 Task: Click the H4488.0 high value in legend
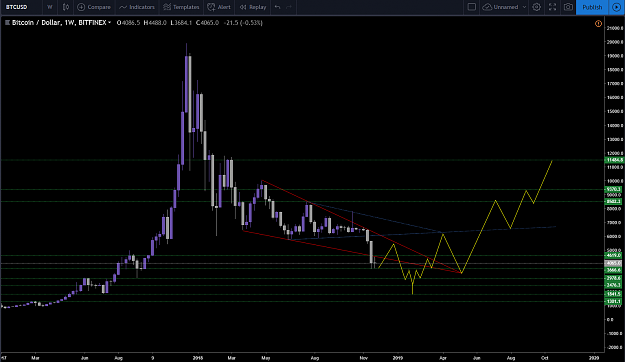click(155, 23)
